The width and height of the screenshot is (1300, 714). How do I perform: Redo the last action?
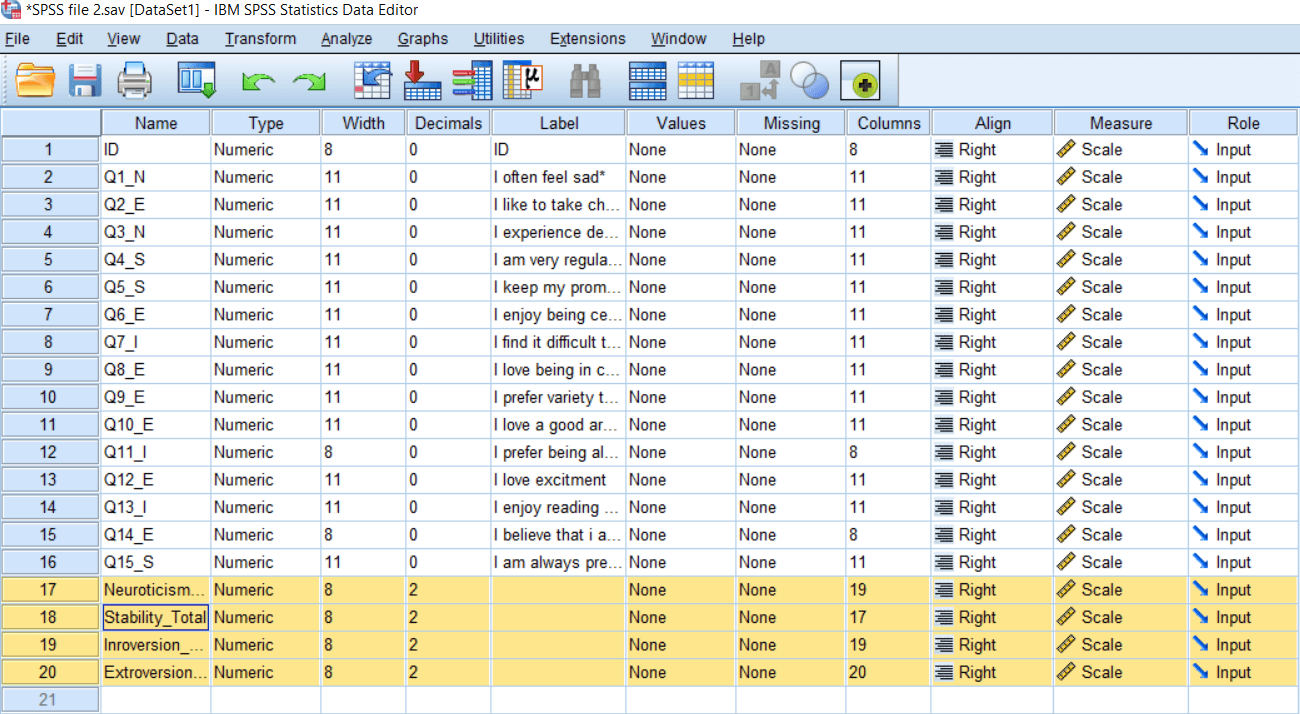309,80
